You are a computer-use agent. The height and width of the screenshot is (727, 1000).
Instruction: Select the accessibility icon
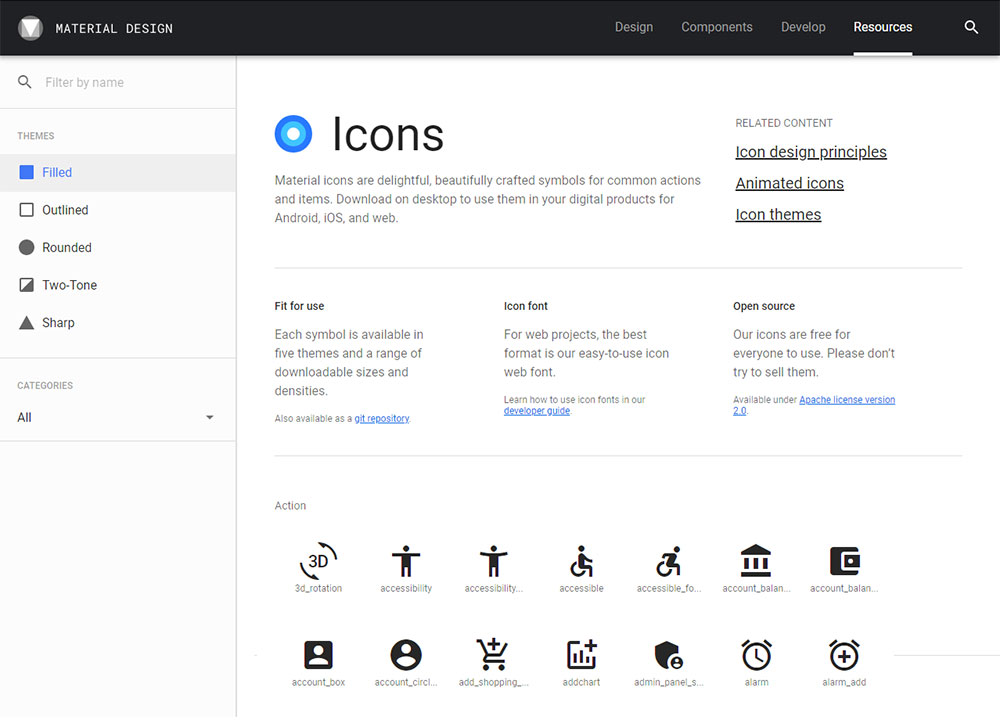pos(406,561)
